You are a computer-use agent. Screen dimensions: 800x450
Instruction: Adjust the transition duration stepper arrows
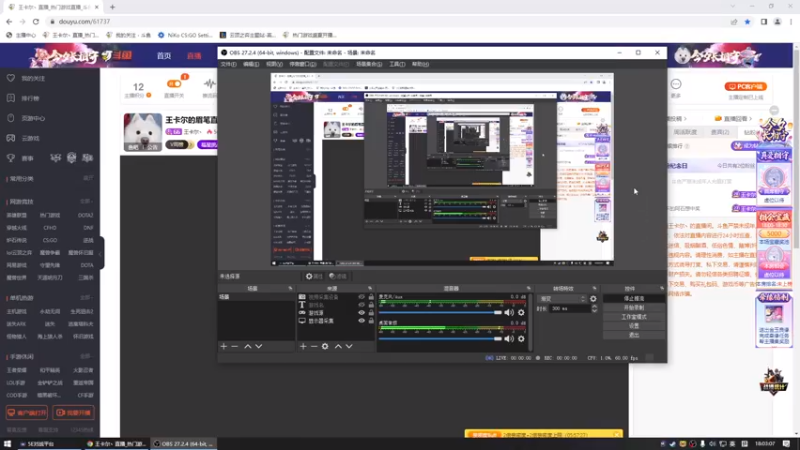tap(594, 309)
